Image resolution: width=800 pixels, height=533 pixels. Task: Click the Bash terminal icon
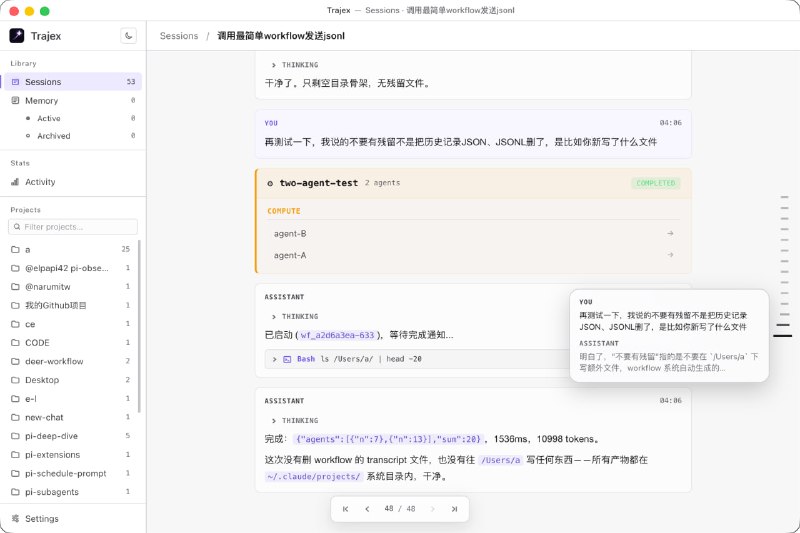tap(287, 359)
